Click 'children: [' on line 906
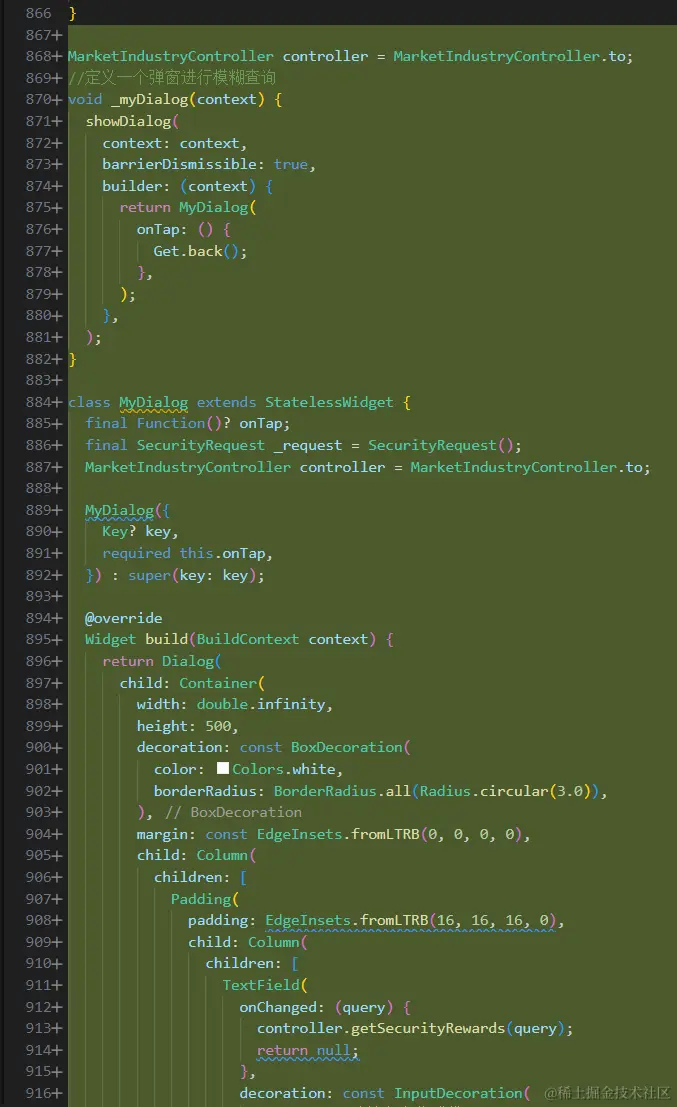Image resolution: width=677 pixels, height=1107 pixels. pyautogui.click(x=200, y=878)
